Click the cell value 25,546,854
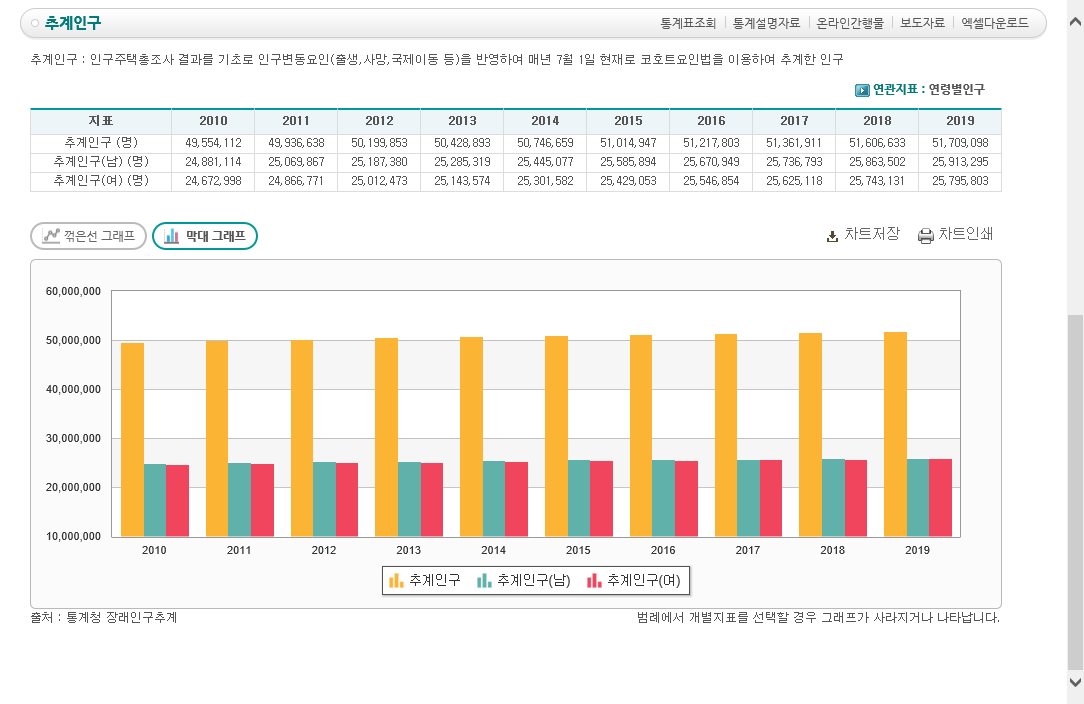The width and height of the screenshot is (1084, 704). 711,181
